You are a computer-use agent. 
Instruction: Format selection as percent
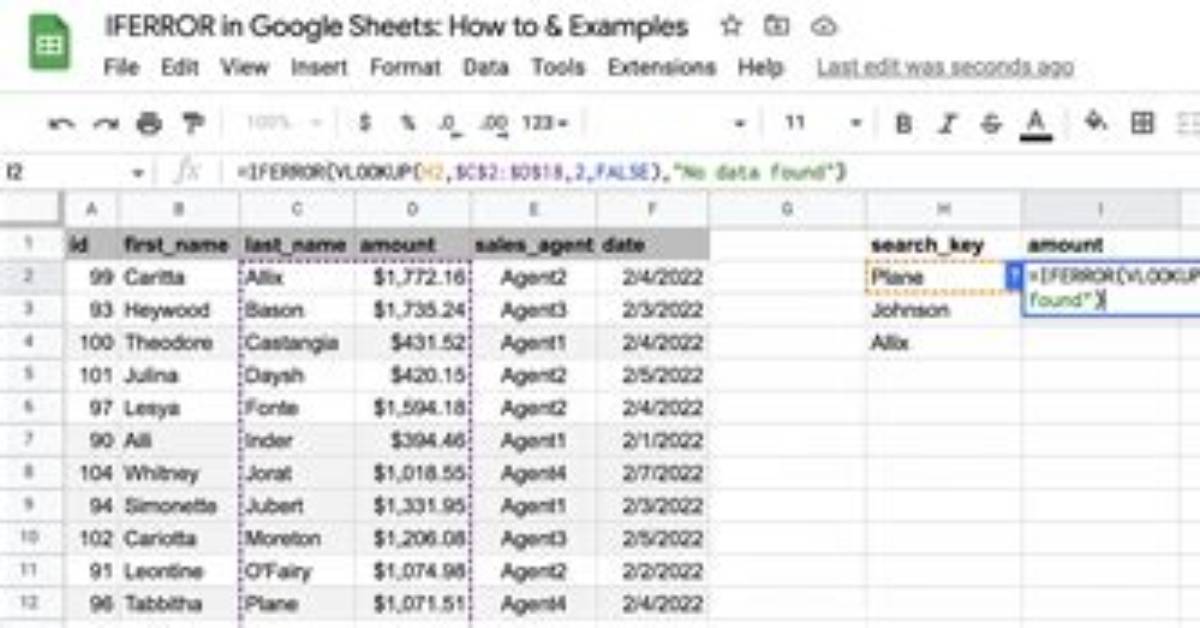click(x=408, y=123)
